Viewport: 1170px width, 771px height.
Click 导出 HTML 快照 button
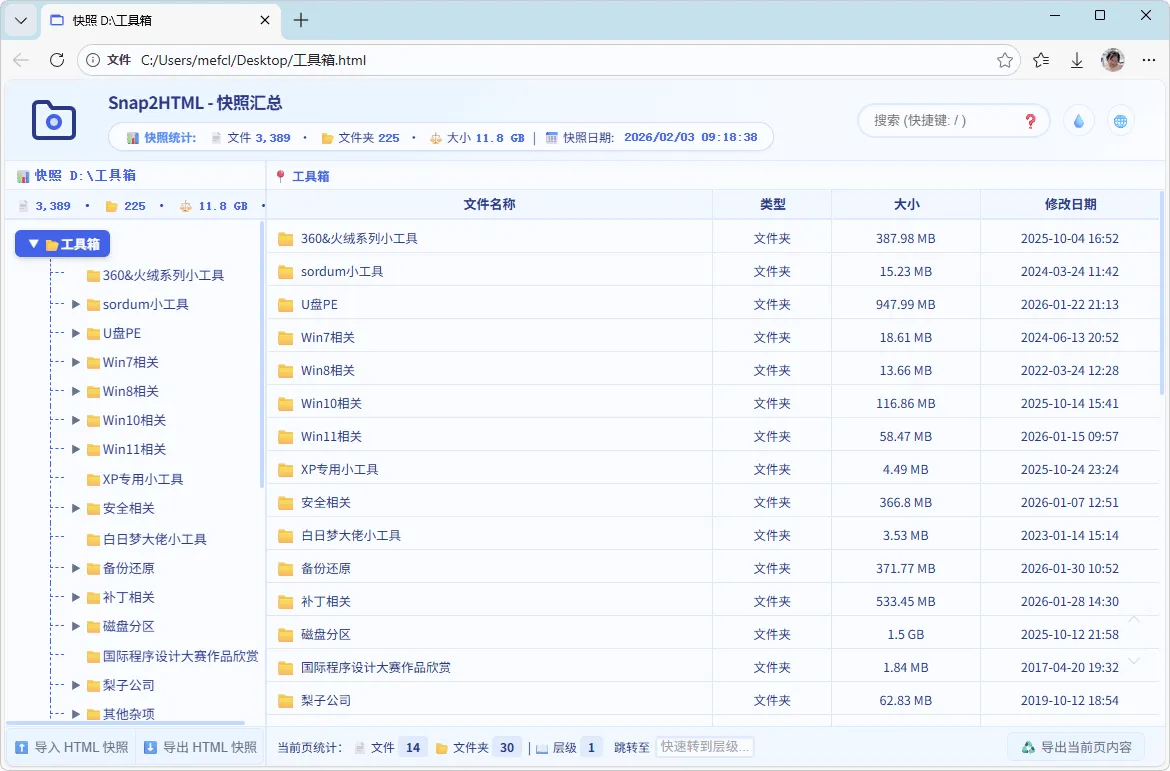tap(200, 747)
